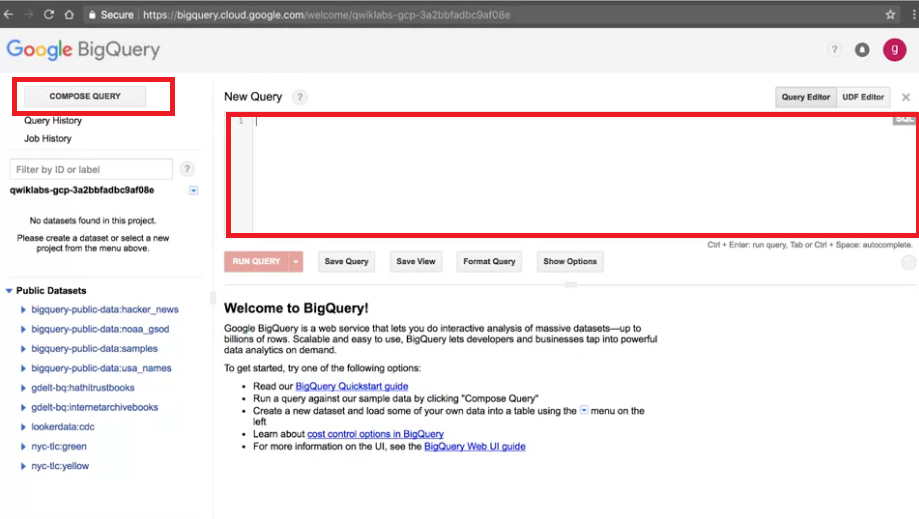Collapse the Public Datasets section

click(x=9, y=291)
